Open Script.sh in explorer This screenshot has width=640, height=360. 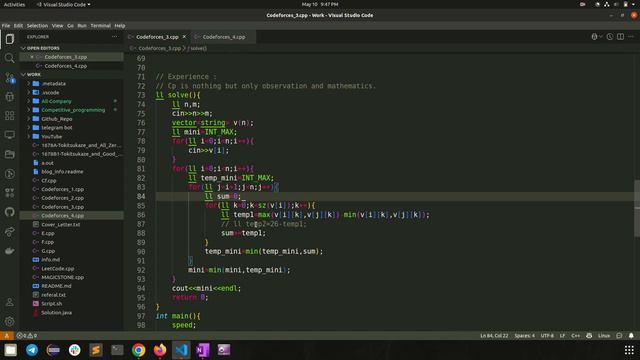pyautogui.click(x=51, y=304)
